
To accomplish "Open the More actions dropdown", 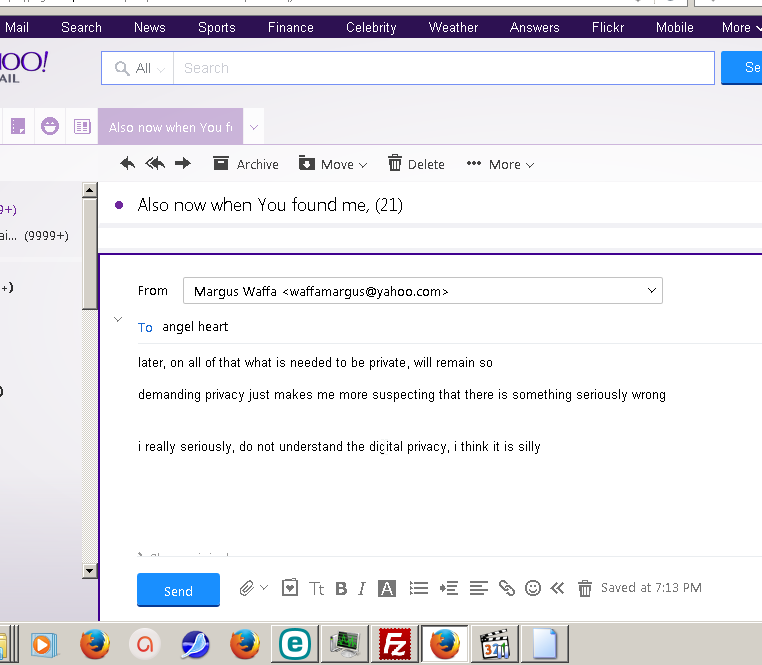I will click(501, 164).
